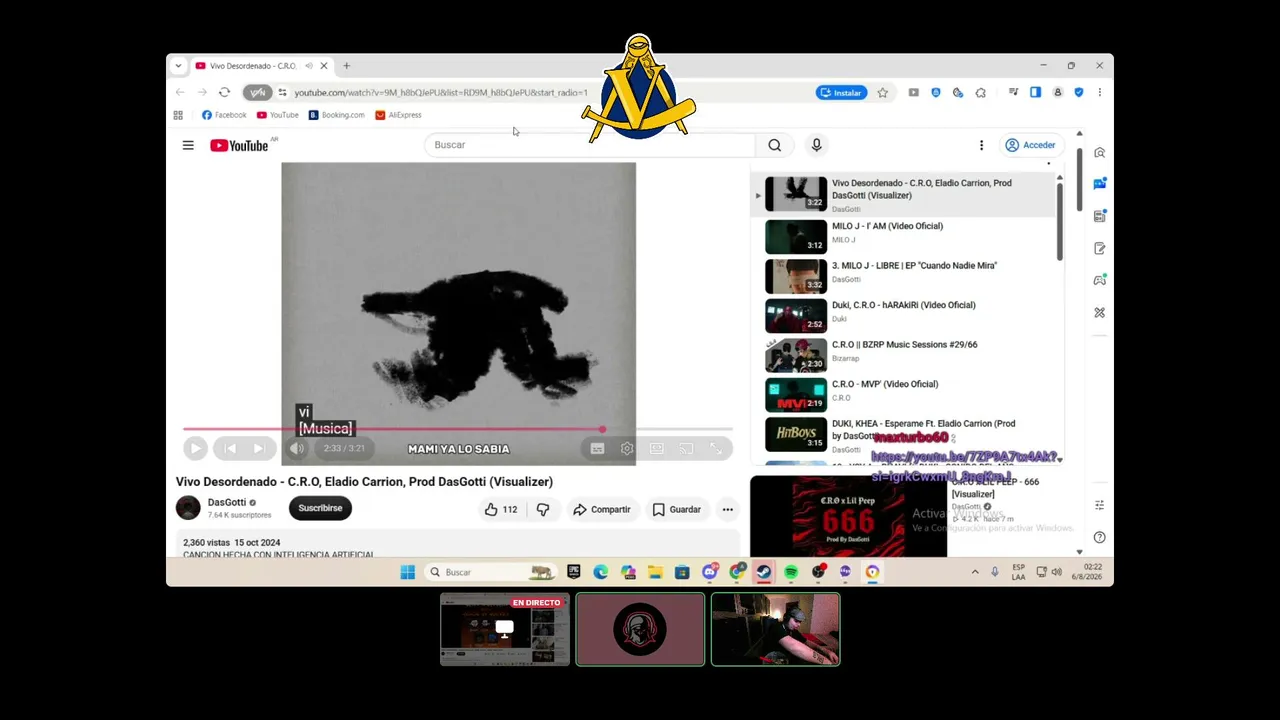
Task: Open the DasGotti channel avatar
Action: 188,508
